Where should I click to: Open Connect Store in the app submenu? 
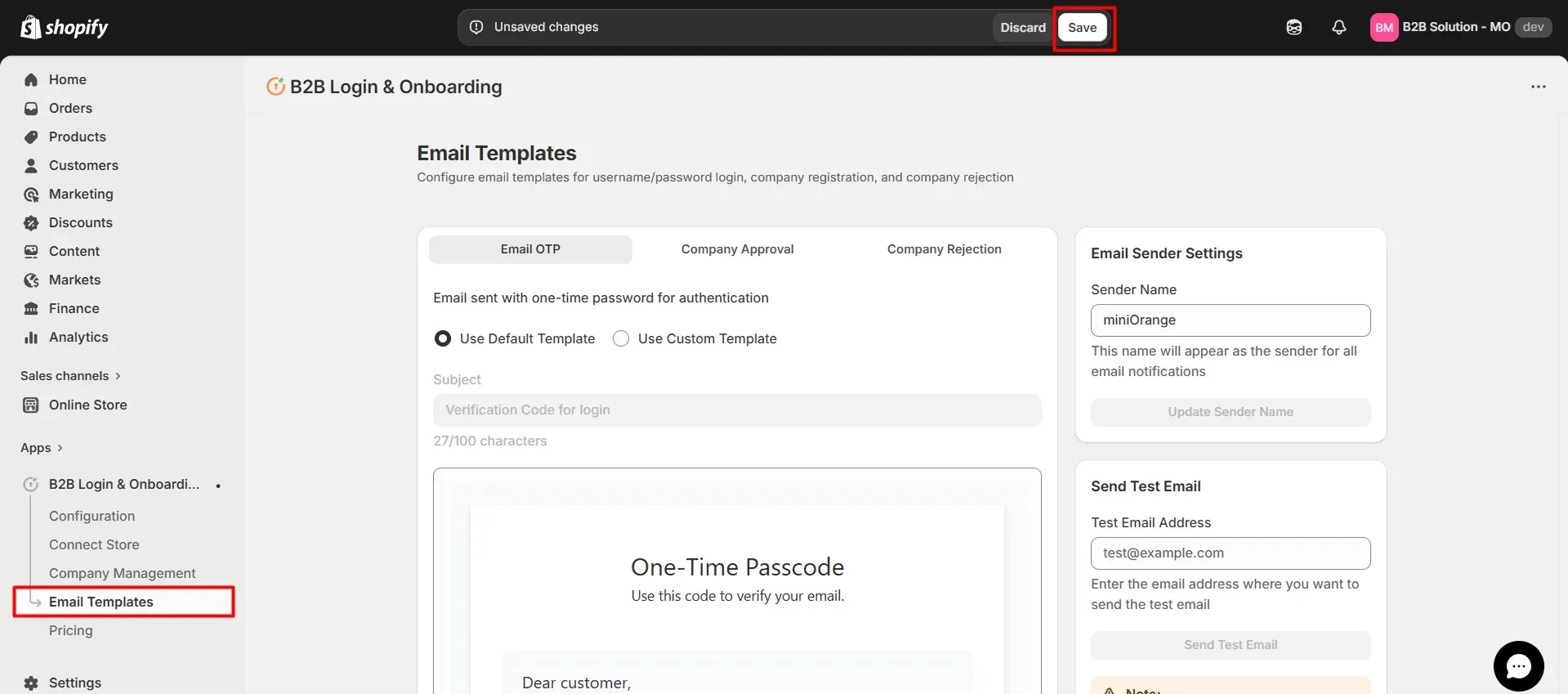[x=94, y=544]
